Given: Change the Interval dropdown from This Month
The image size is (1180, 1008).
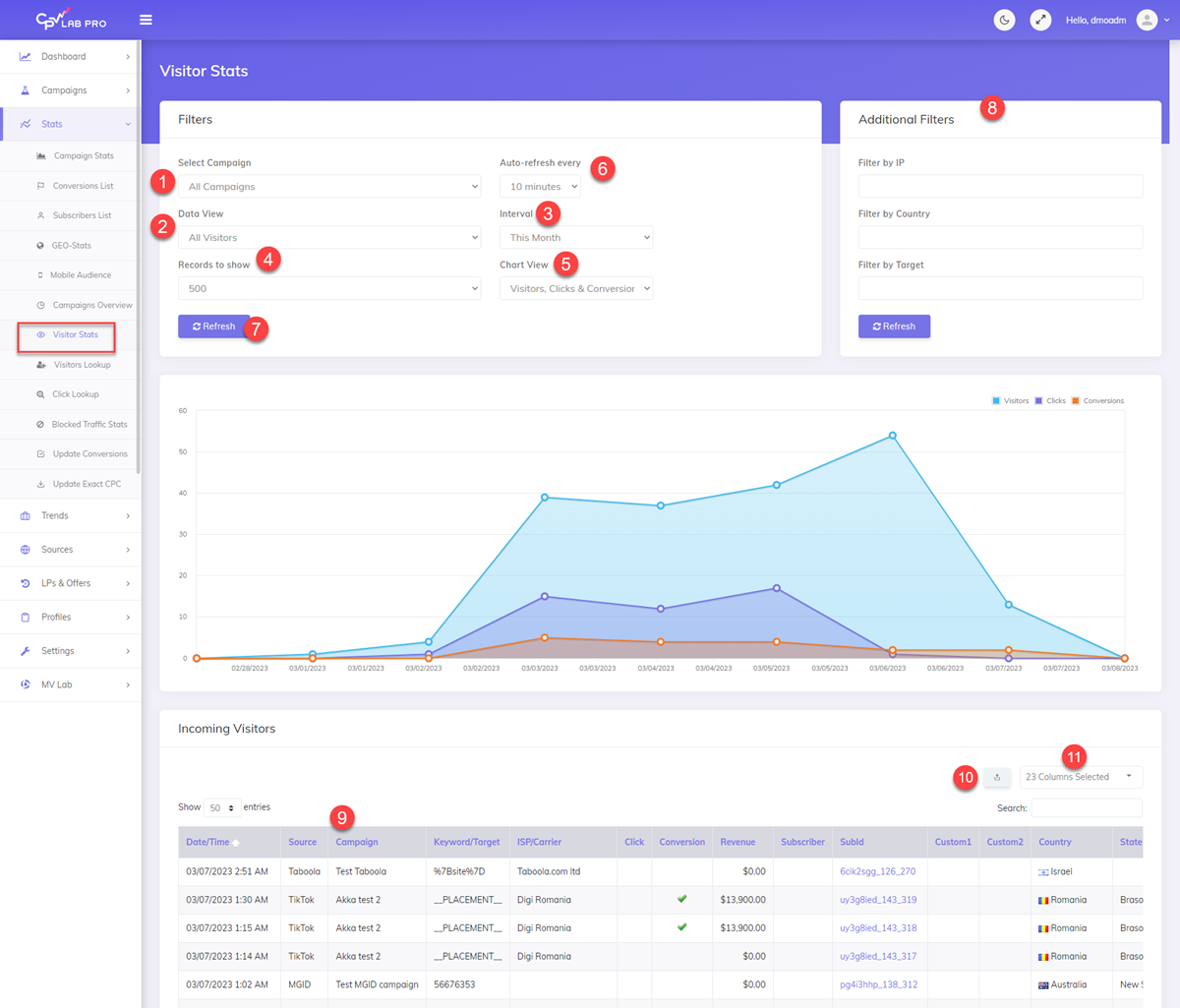Looking at the screenshot, I should point(575,237).
